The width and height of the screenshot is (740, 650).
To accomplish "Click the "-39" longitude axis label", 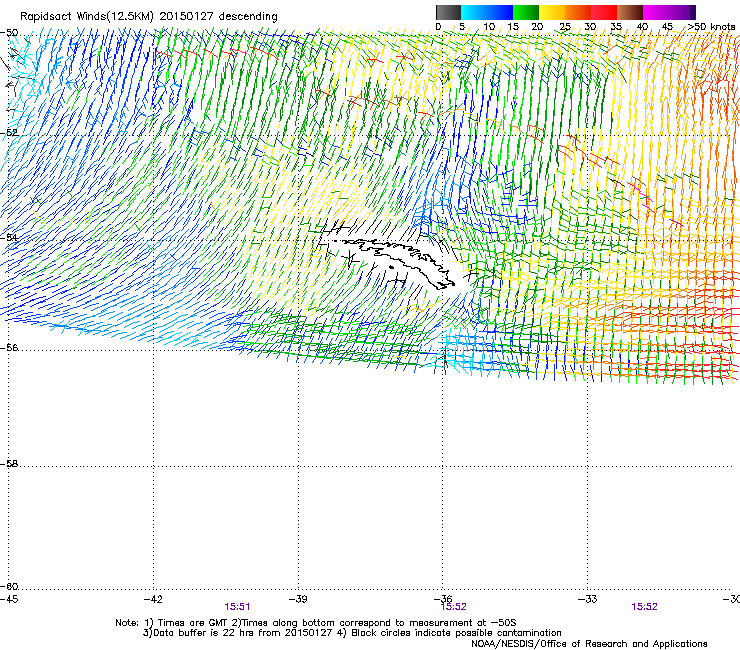I will (x=298, y=599).
